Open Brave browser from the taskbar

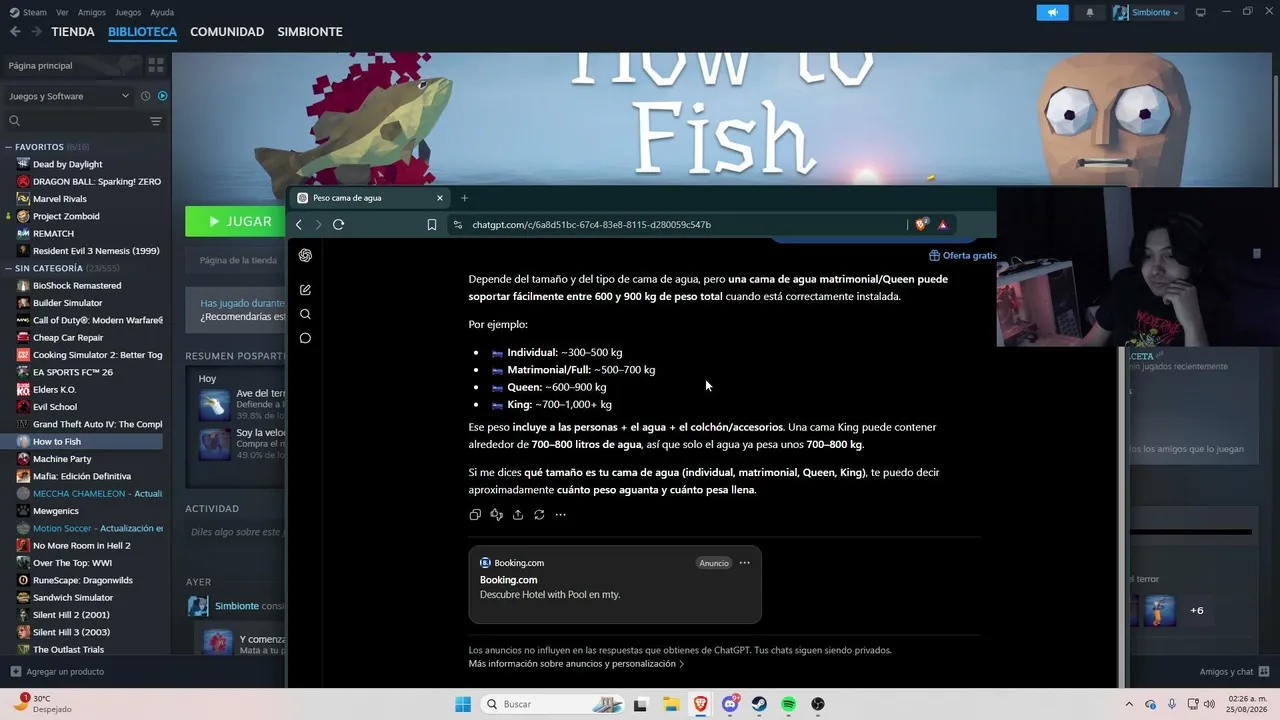coord(701,704)
